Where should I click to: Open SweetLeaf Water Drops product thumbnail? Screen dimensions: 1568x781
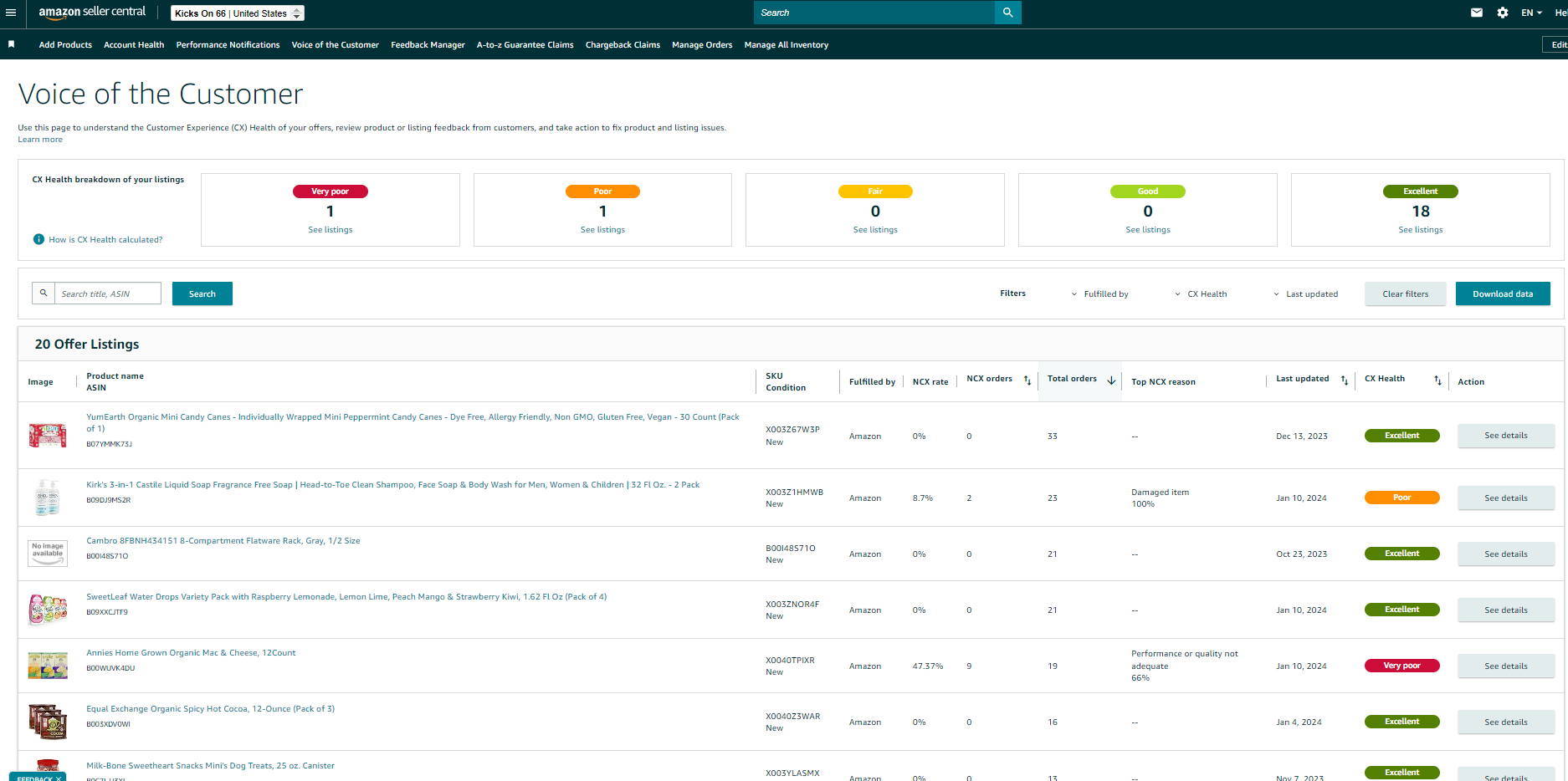point(48,610)
